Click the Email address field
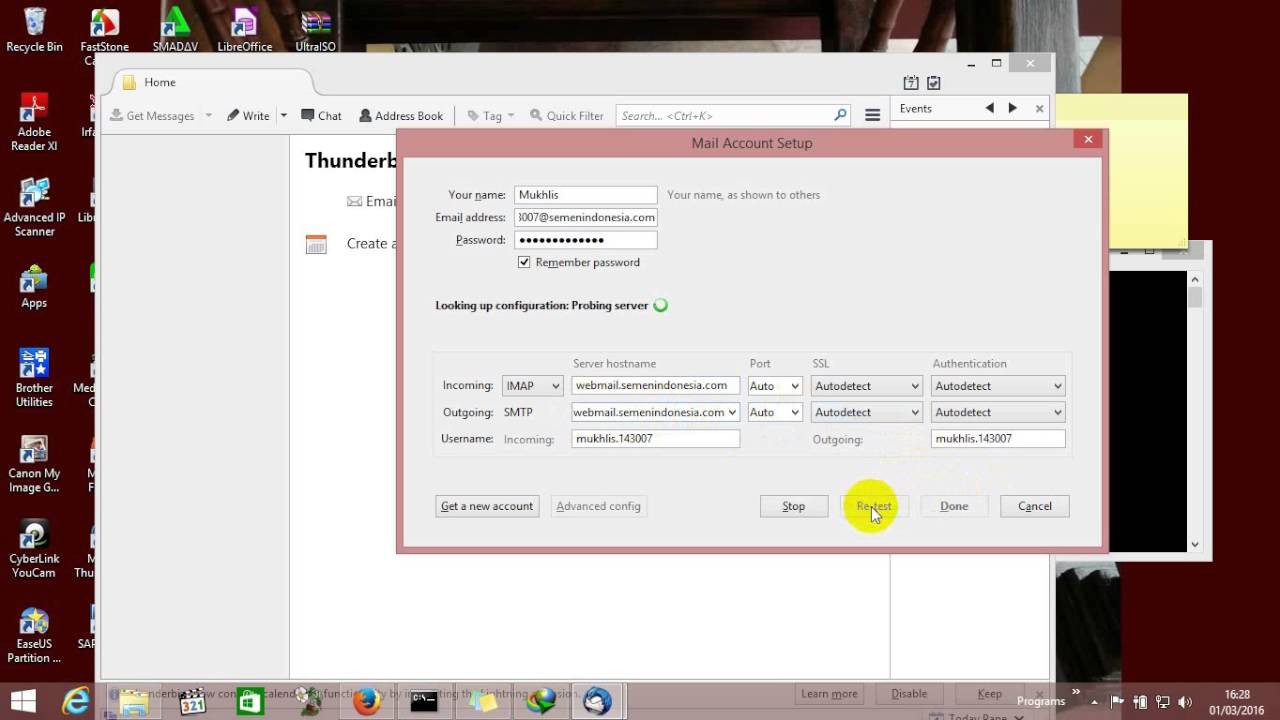Image resolution: width=1280 pixels, height=720 pixels. pos(586,217)
